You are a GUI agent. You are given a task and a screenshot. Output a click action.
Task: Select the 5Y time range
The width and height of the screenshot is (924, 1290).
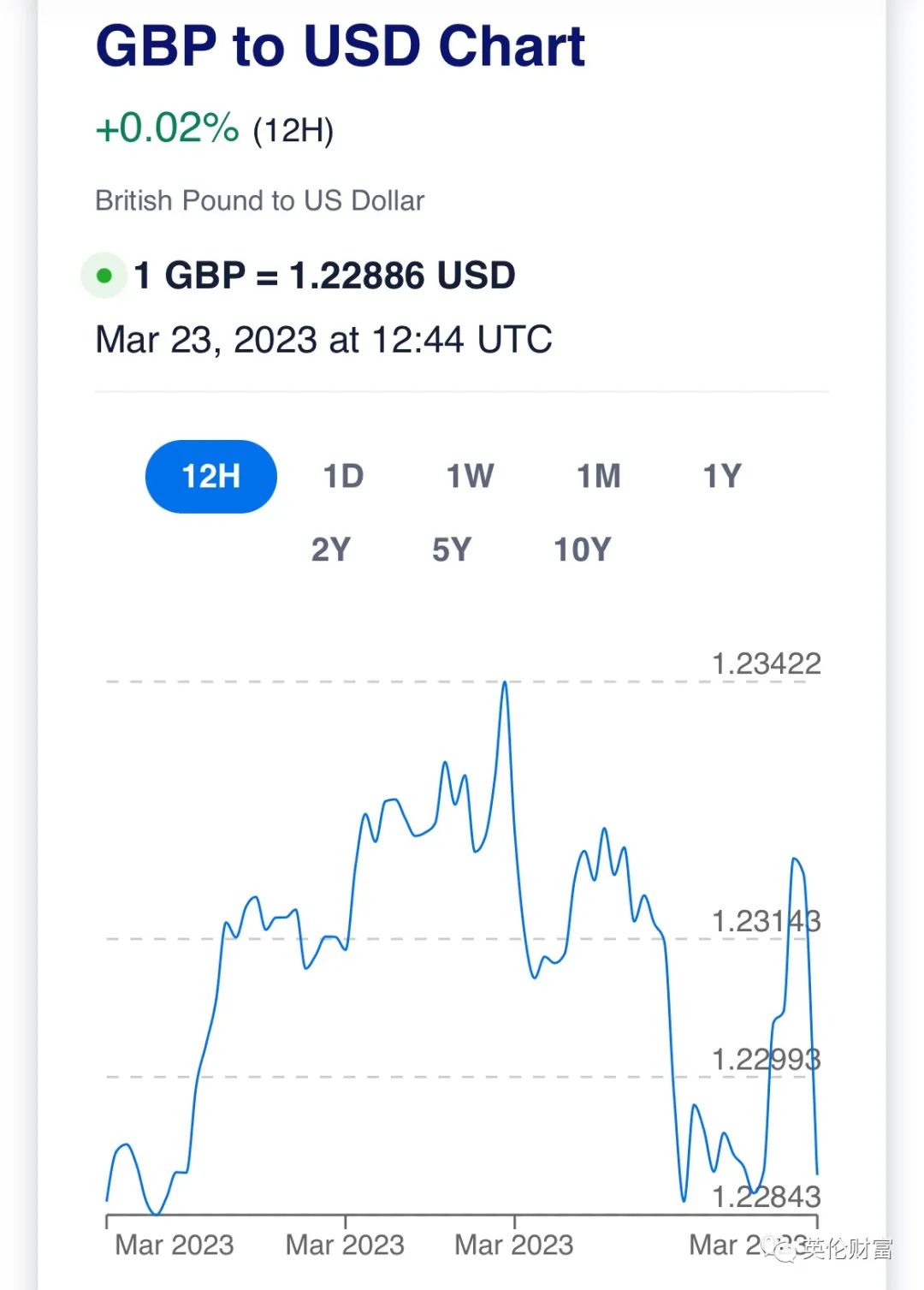(452, 550)
